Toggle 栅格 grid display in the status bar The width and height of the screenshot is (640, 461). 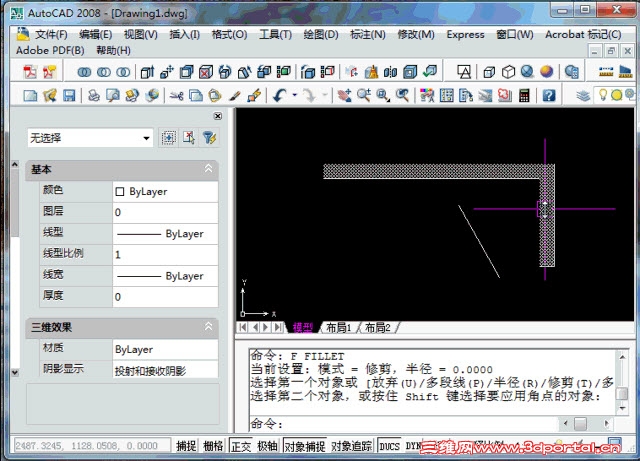click(213, 446)
